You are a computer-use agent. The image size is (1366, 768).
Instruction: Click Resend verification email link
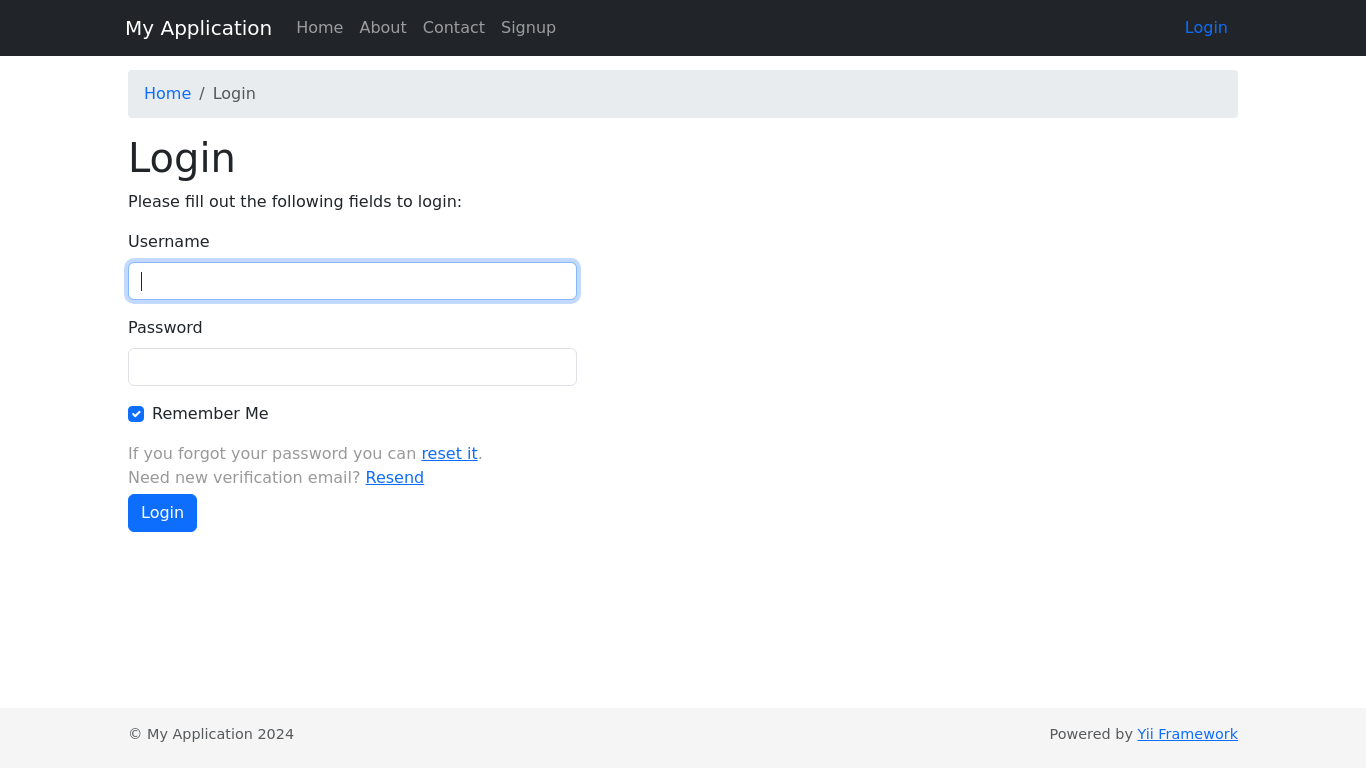coord(394,478)
